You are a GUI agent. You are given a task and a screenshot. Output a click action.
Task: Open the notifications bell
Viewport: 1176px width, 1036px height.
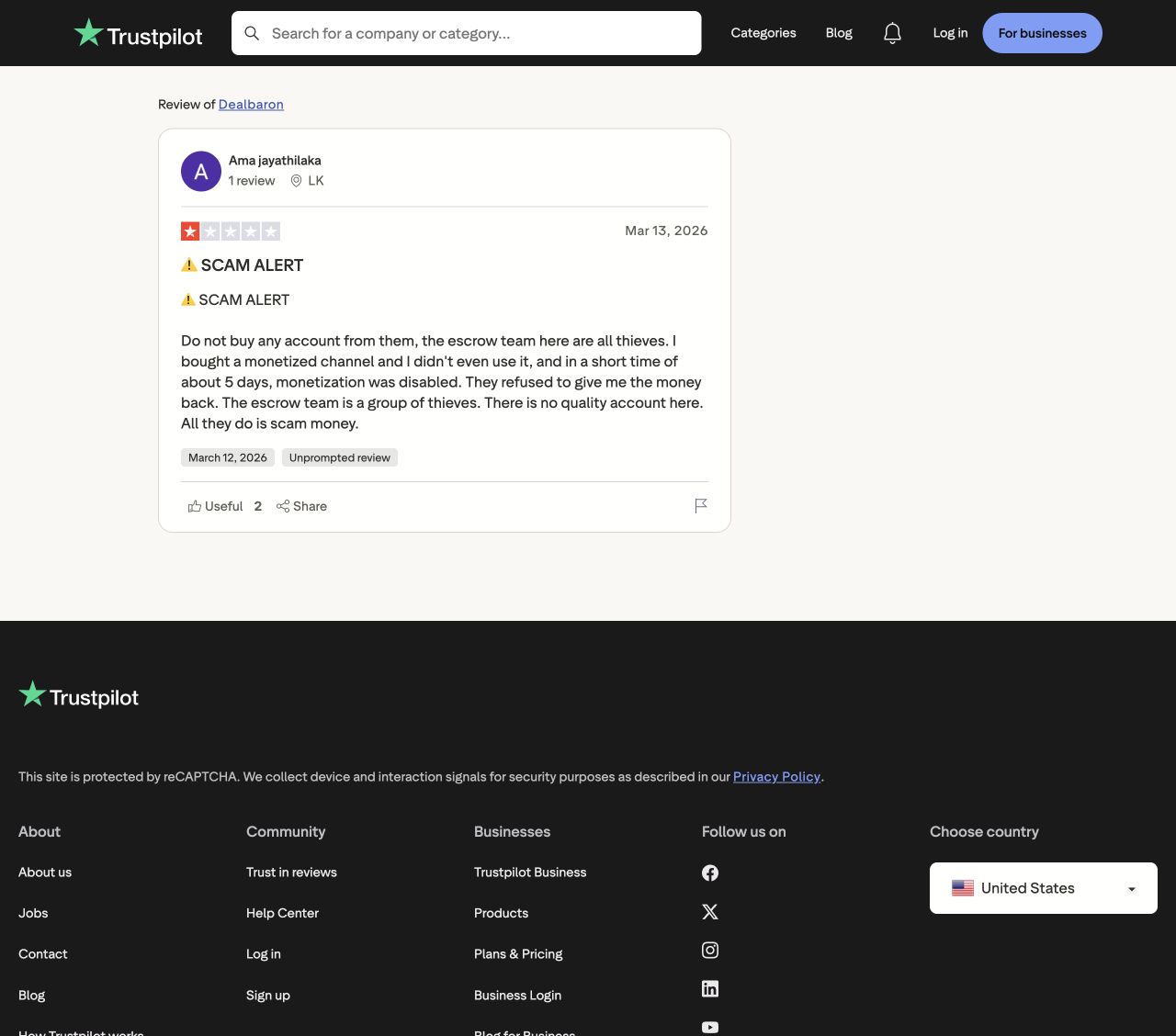pos(892,33)
